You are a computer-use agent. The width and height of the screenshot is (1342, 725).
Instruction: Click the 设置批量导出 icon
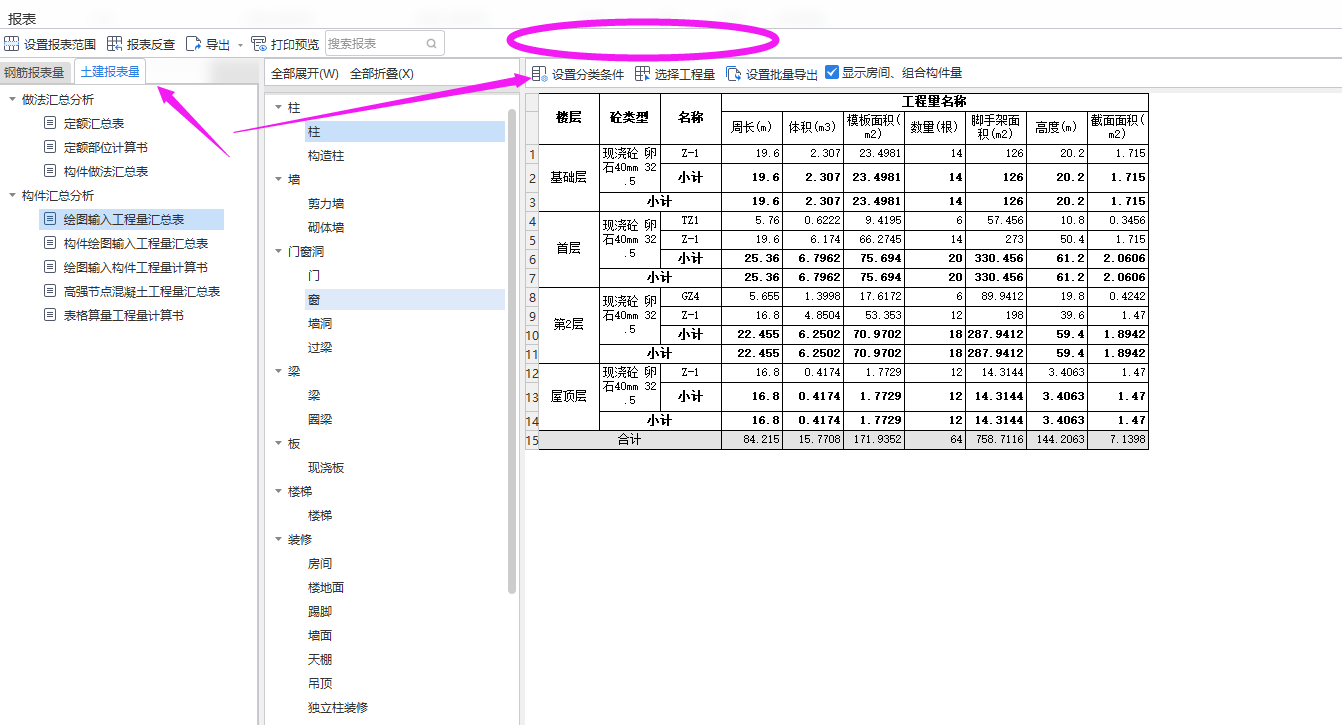734,74
